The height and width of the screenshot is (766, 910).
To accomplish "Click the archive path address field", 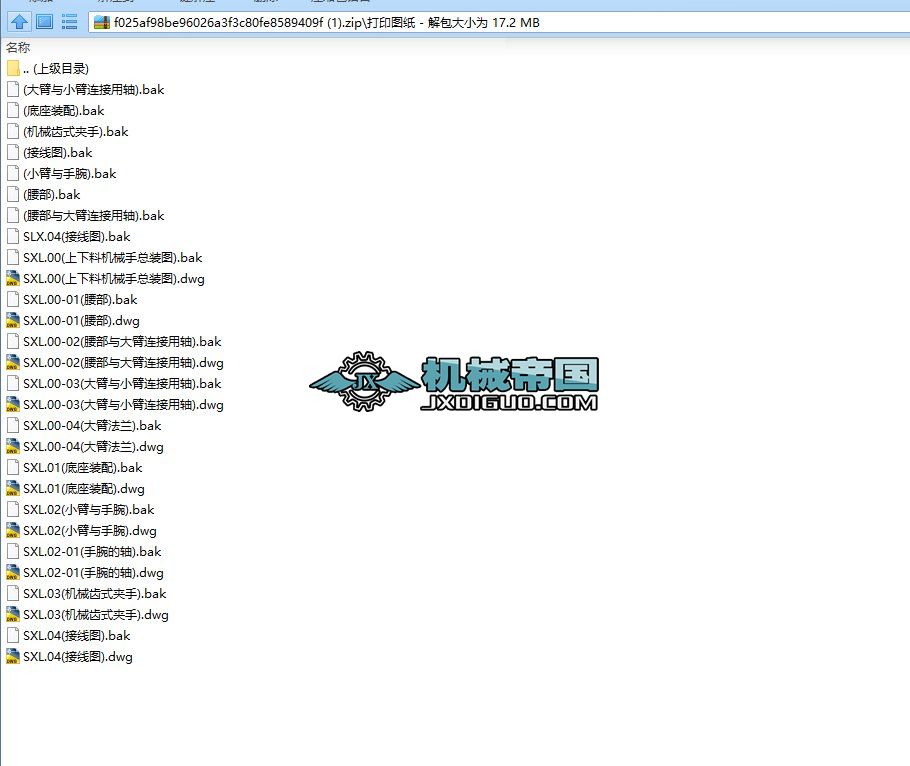I will [499, 23].
